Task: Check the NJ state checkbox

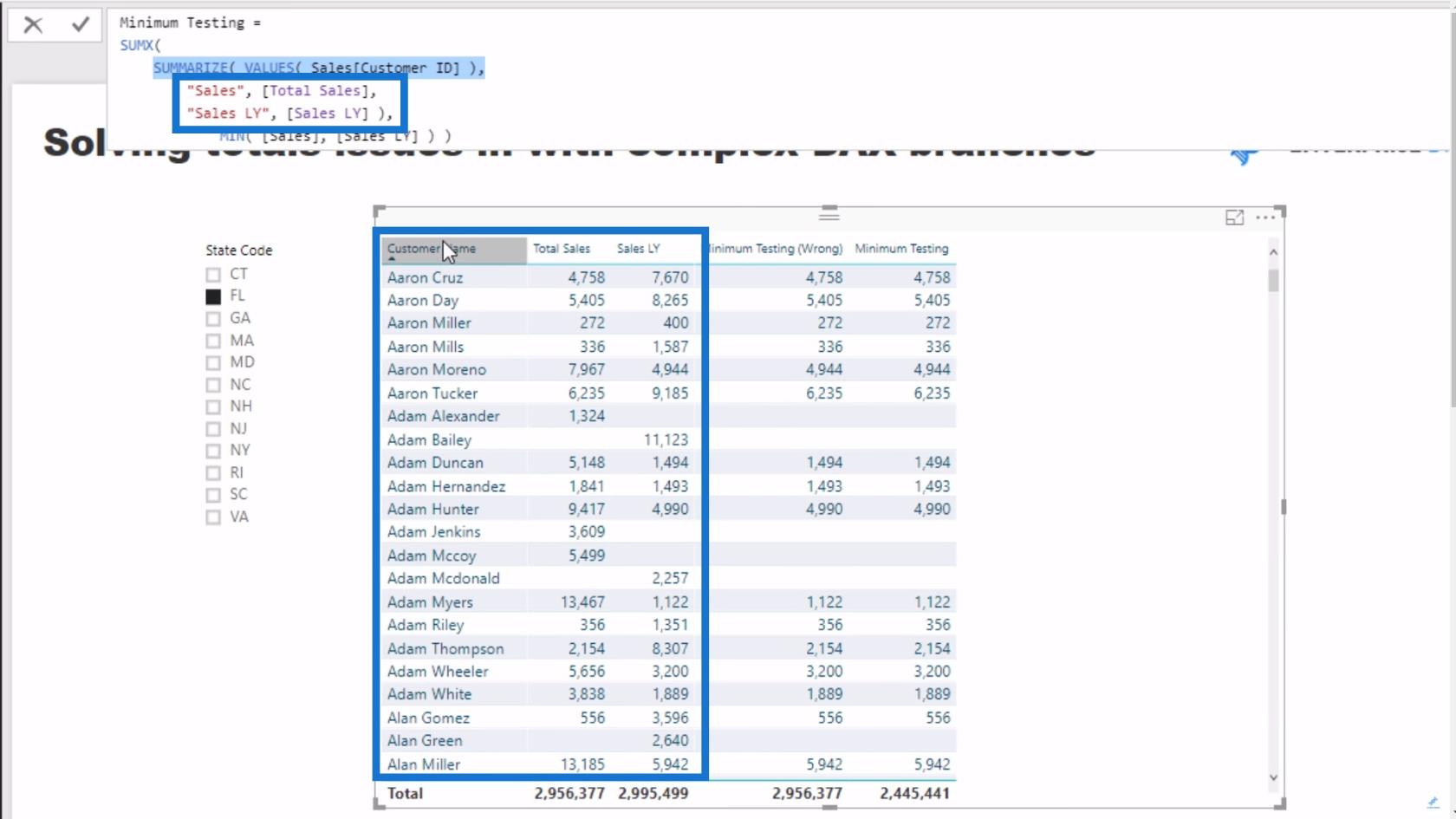Action: (213, 430)
